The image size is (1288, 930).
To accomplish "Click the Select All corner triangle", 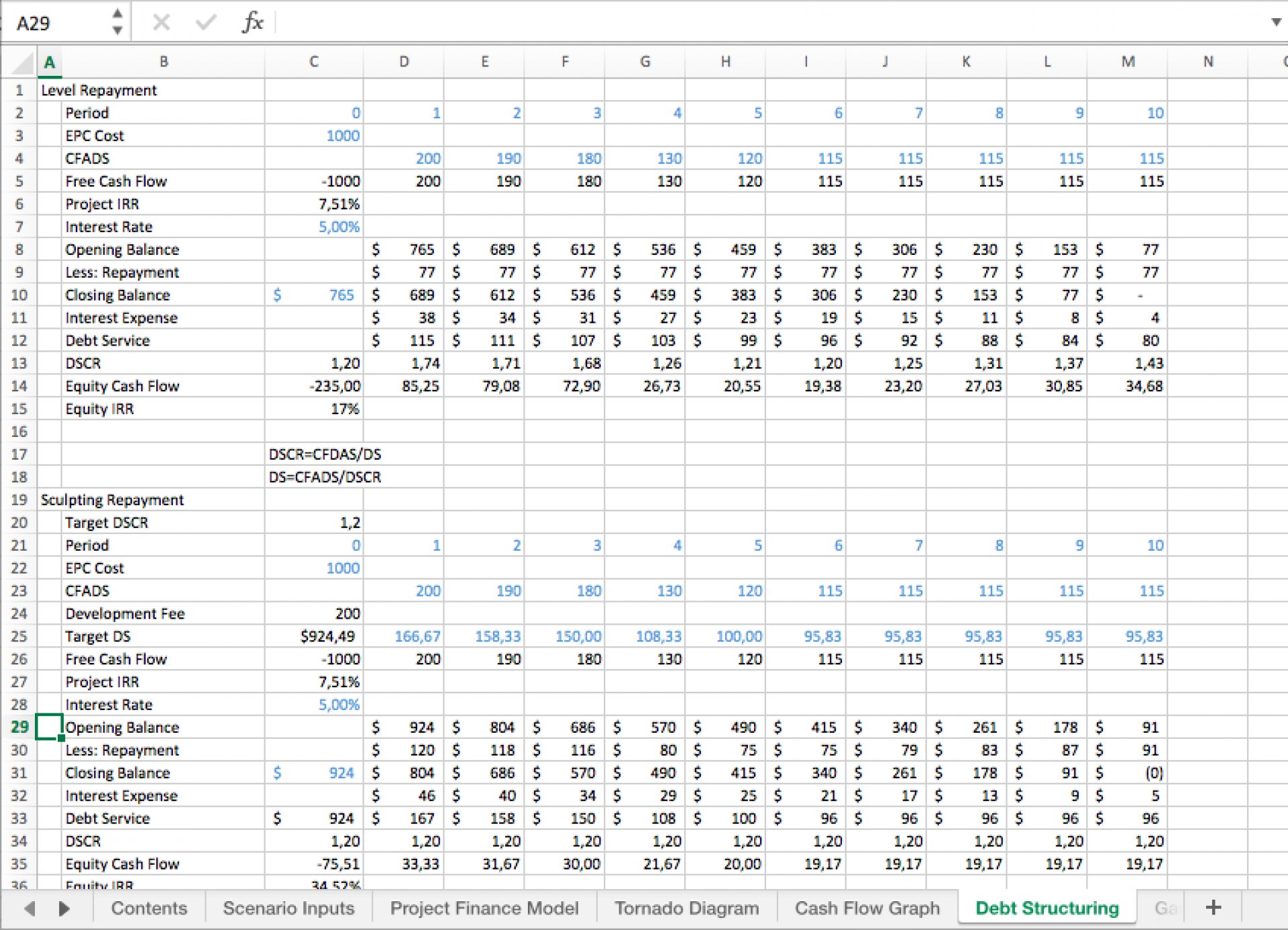I will coord(23,63).
